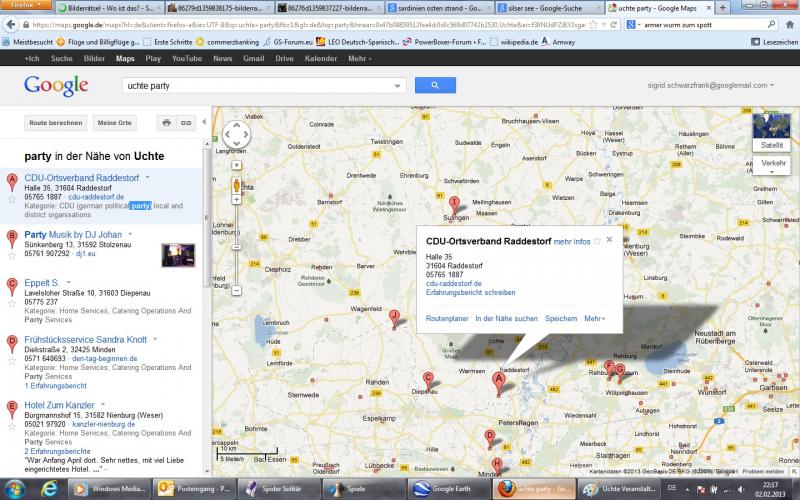This screenshot has height=500, width=800.
Task: Zoom out with the minus button
Action: point(236,290)
